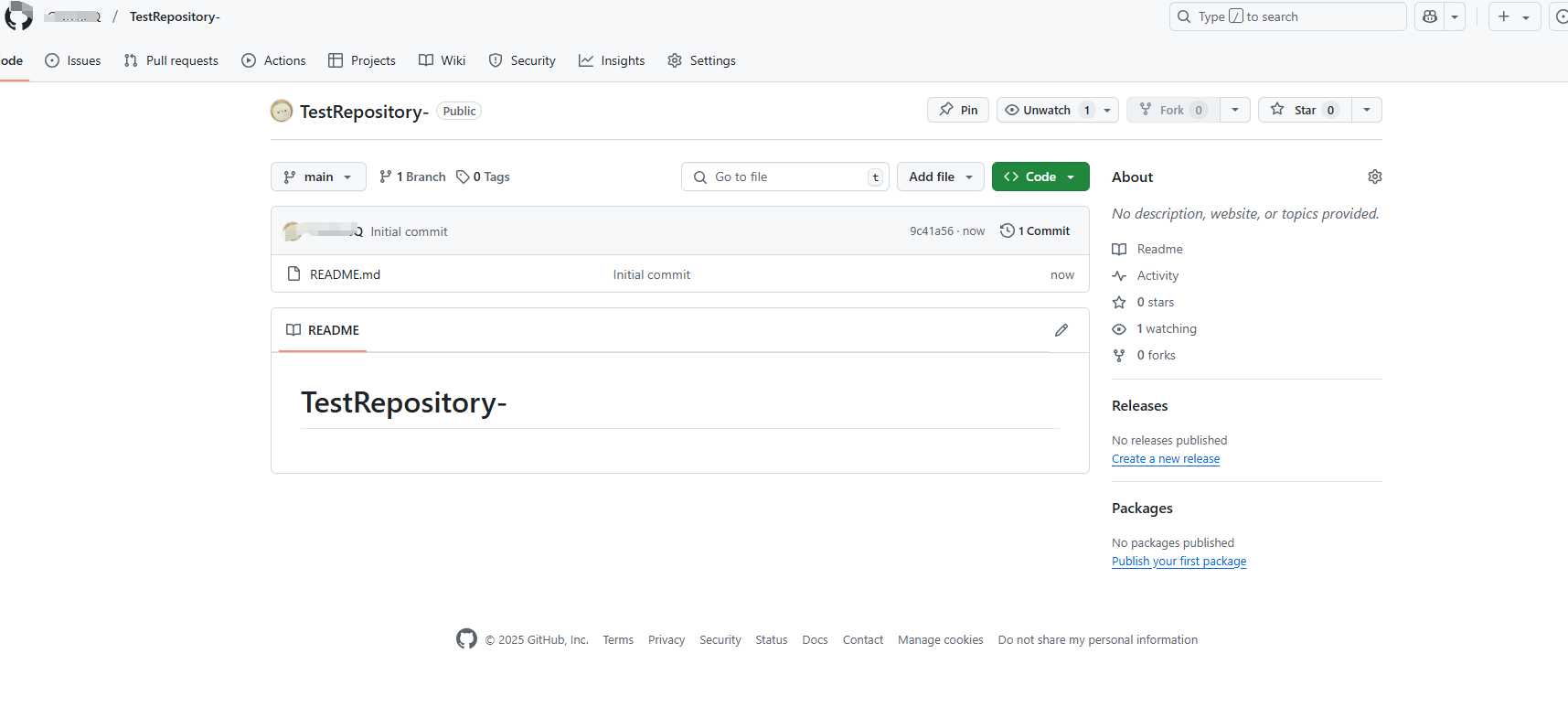Click Create a new release
1568x707 pixels.
(1166, 459)
